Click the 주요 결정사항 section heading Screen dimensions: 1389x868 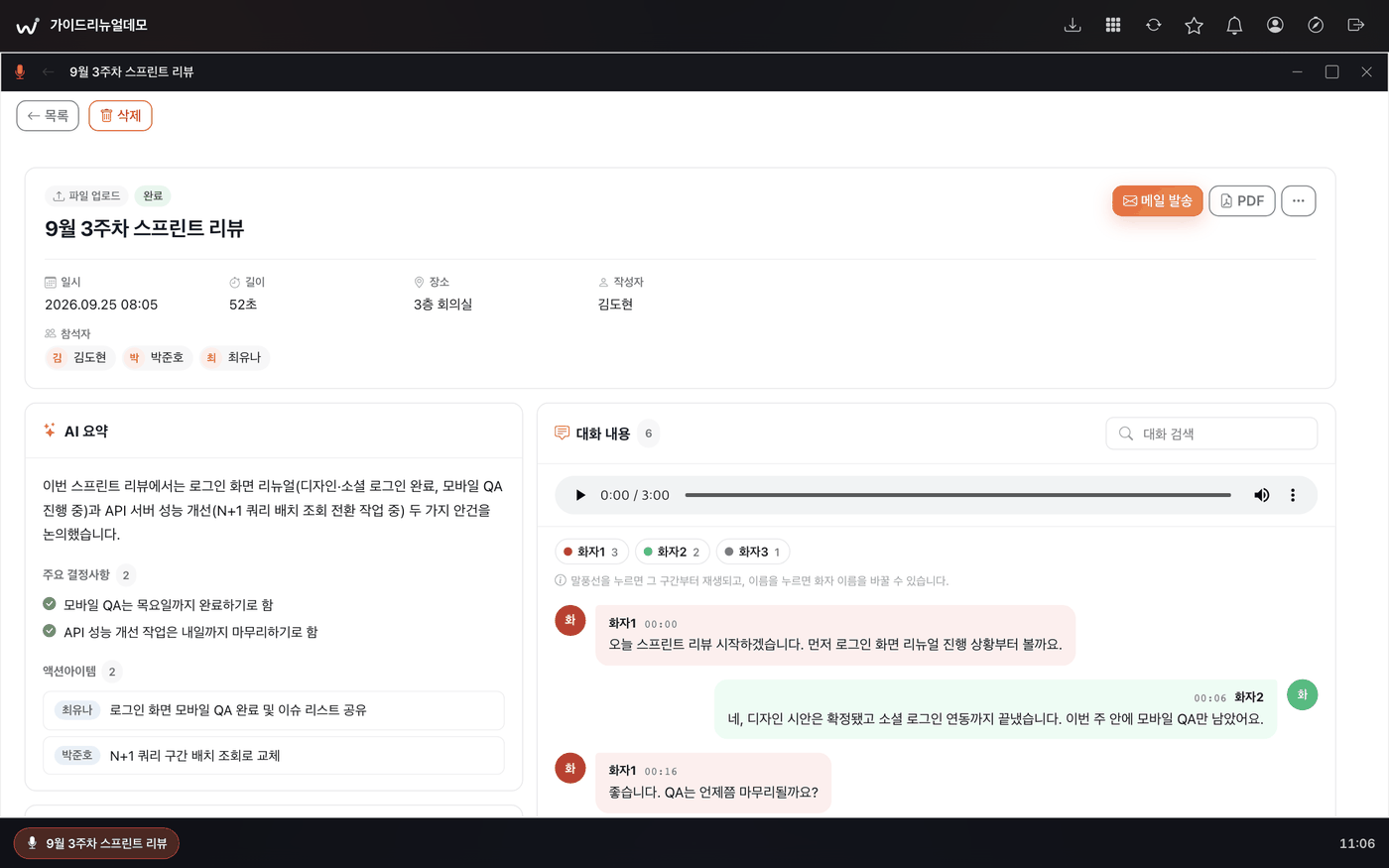[76, 575]
